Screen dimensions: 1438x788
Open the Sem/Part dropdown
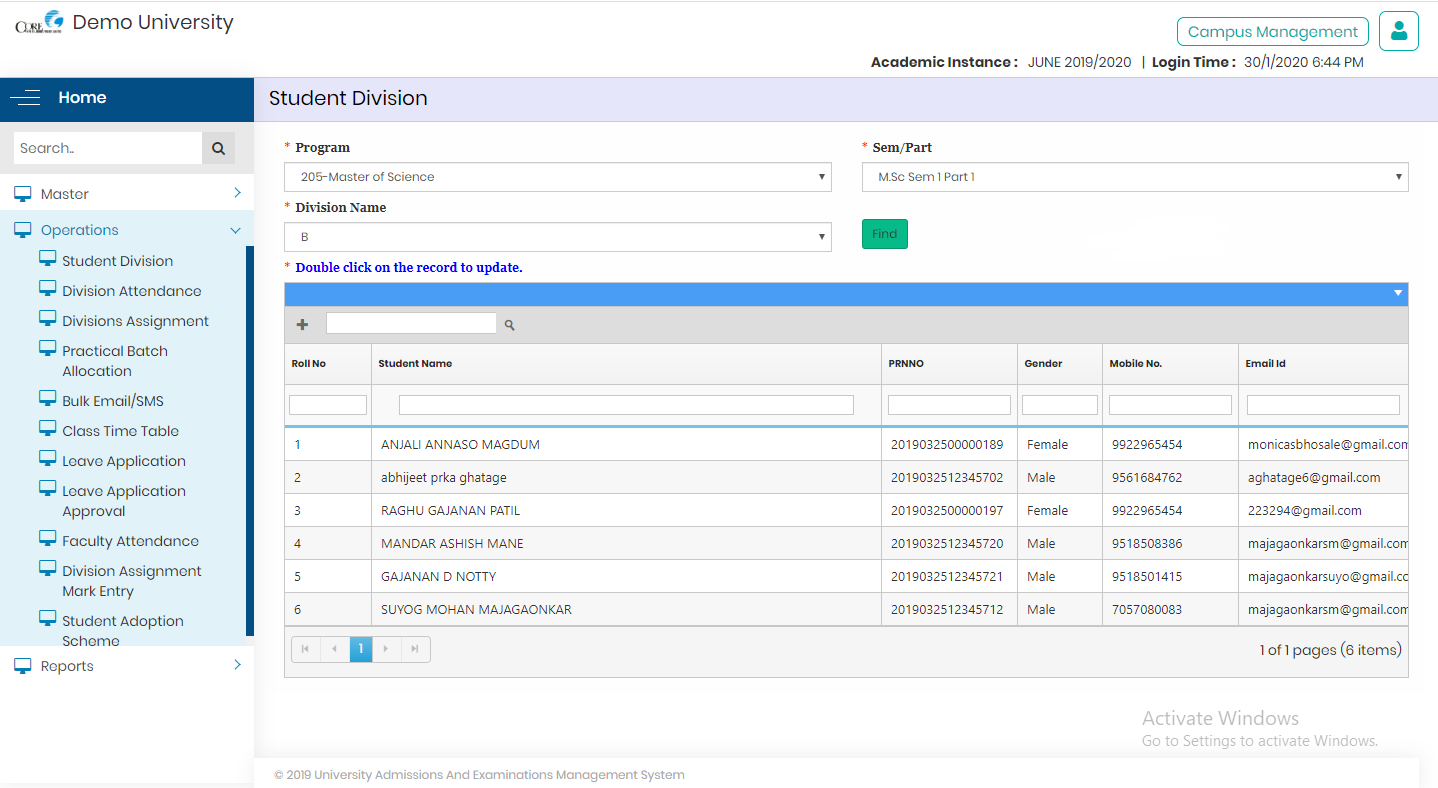[1134, 177]
